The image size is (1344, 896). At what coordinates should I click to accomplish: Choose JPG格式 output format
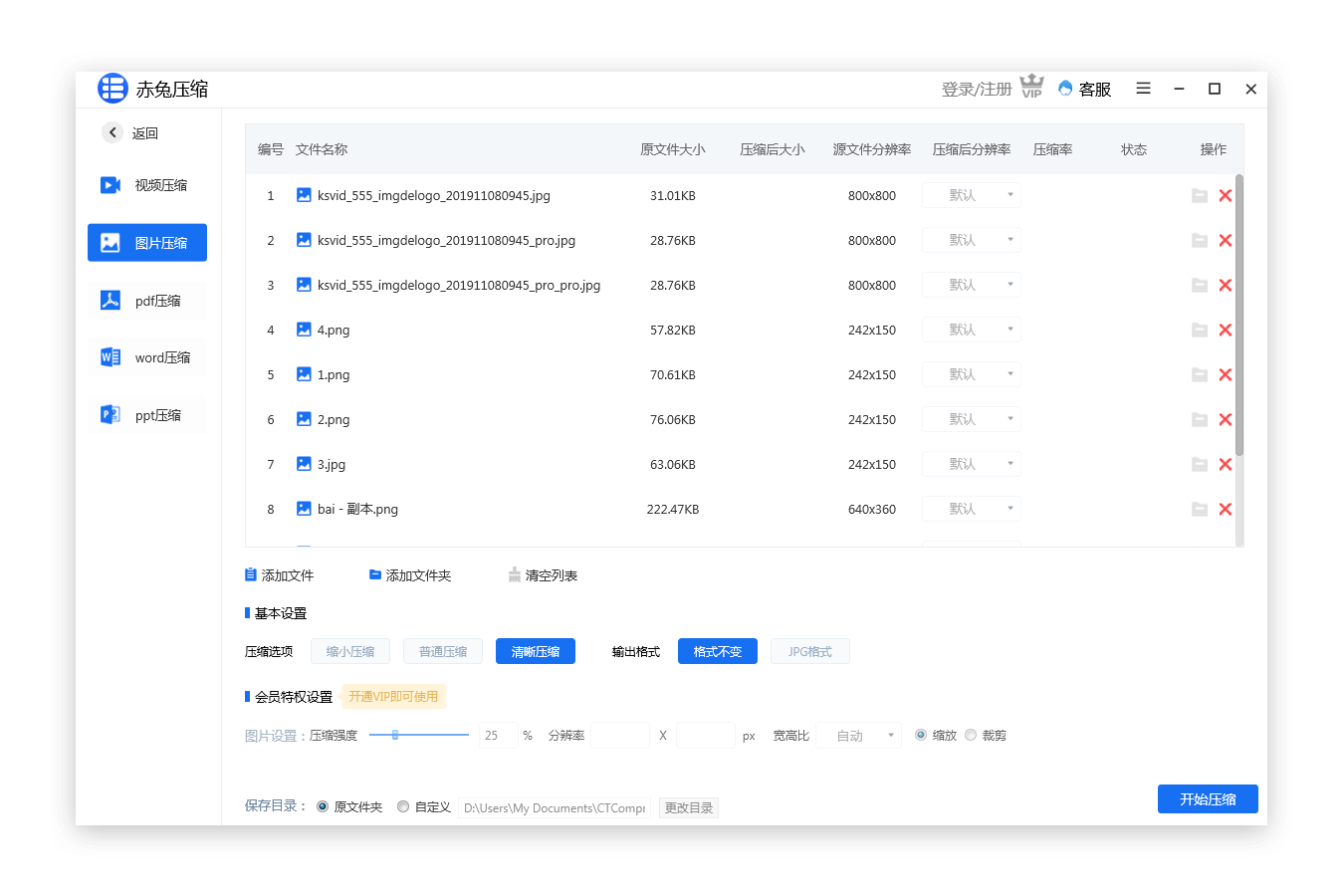(x=810, y=651)
